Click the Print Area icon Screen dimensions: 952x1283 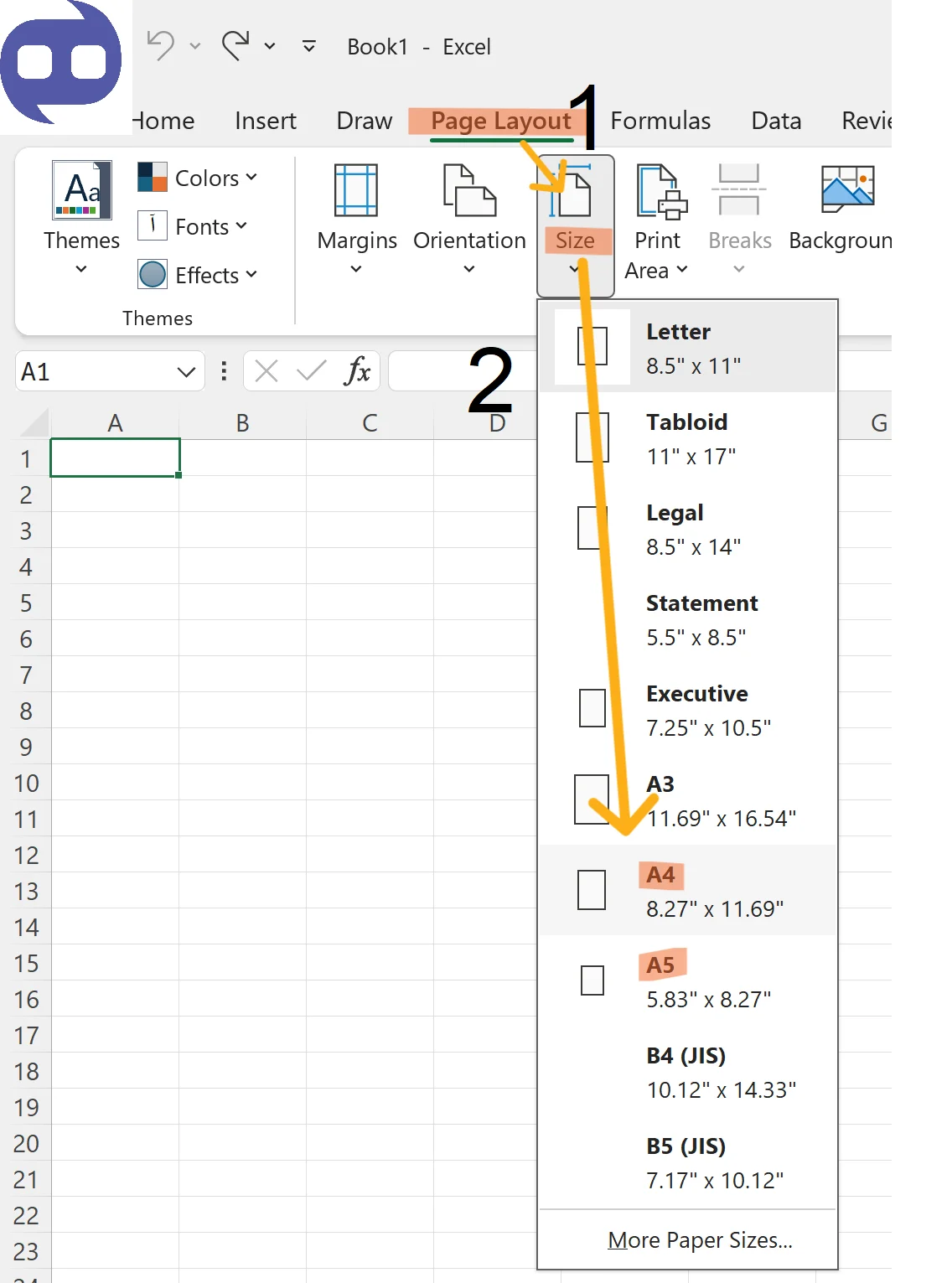tap(661, 192)
